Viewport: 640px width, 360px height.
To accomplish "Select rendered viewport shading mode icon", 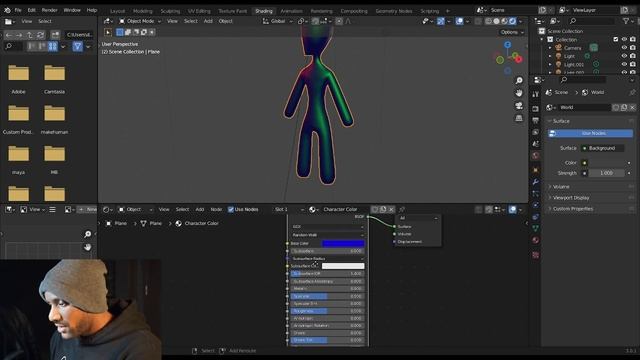I will 512,21.
